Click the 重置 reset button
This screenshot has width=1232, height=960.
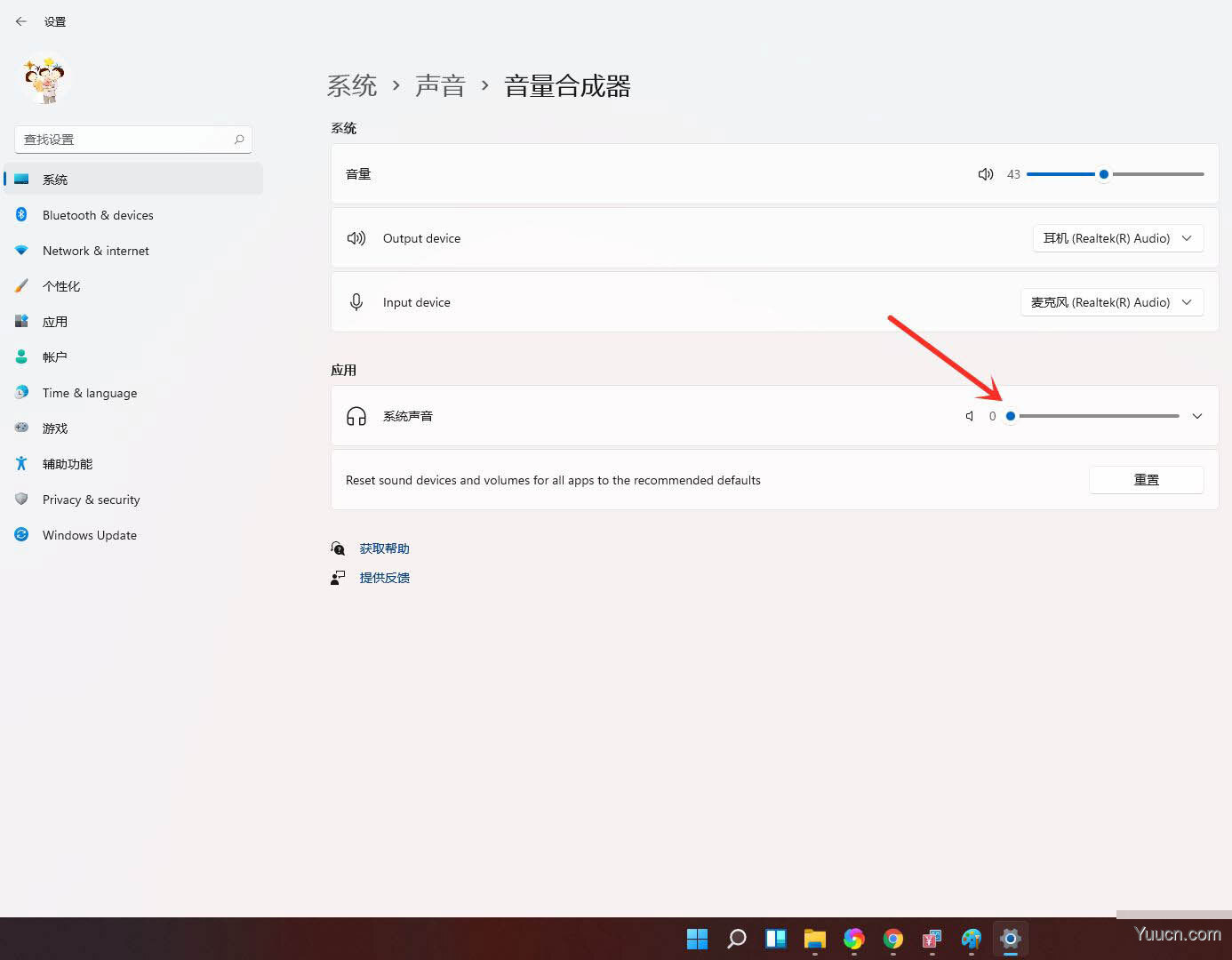point(1147,480)
